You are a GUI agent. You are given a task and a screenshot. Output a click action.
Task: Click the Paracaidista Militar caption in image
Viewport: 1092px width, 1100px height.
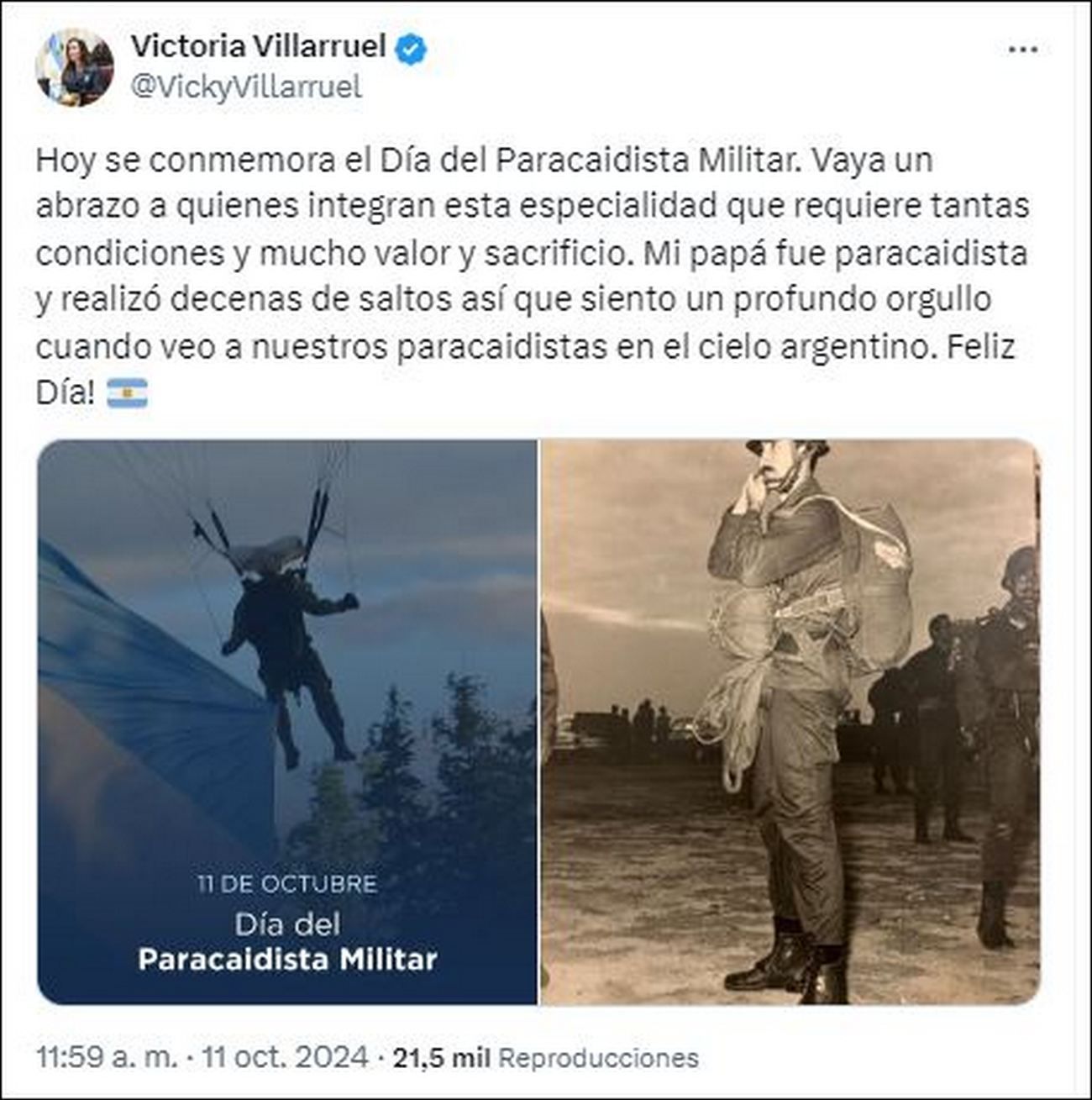[x=287, y=959]
